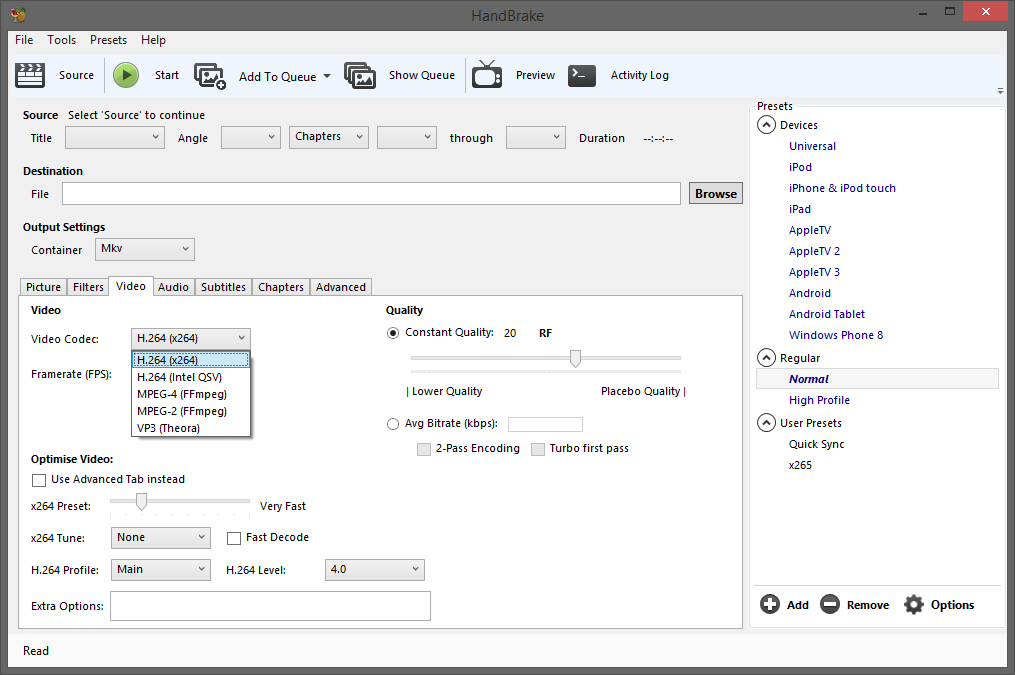Open the Tools menu
1015x675 pixels.
pyautogui.click(x=61, y=40)
